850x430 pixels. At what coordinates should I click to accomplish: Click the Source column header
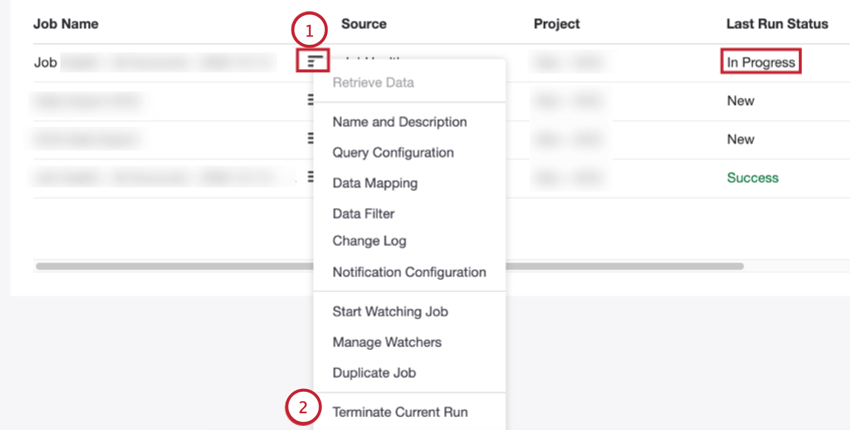pos(363,23)
